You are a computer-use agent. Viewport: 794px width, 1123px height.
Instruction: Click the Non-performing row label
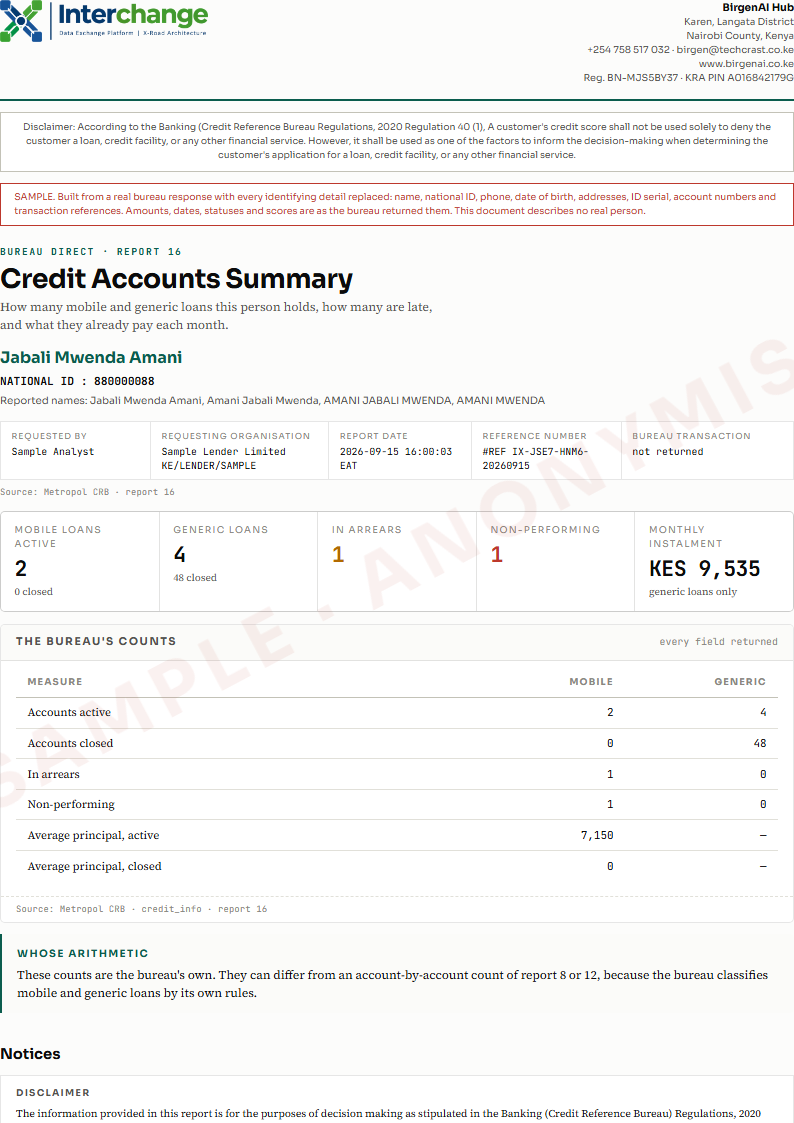[71, 804]
